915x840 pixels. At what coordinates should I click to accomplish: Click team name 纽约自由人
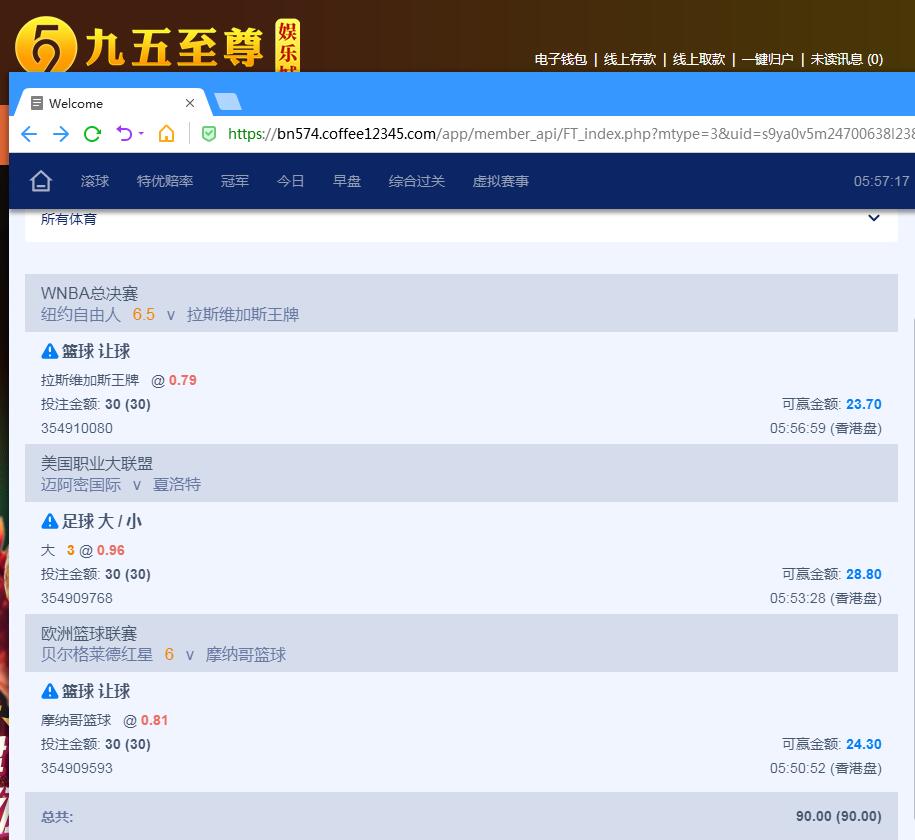(x=81, y=315)
